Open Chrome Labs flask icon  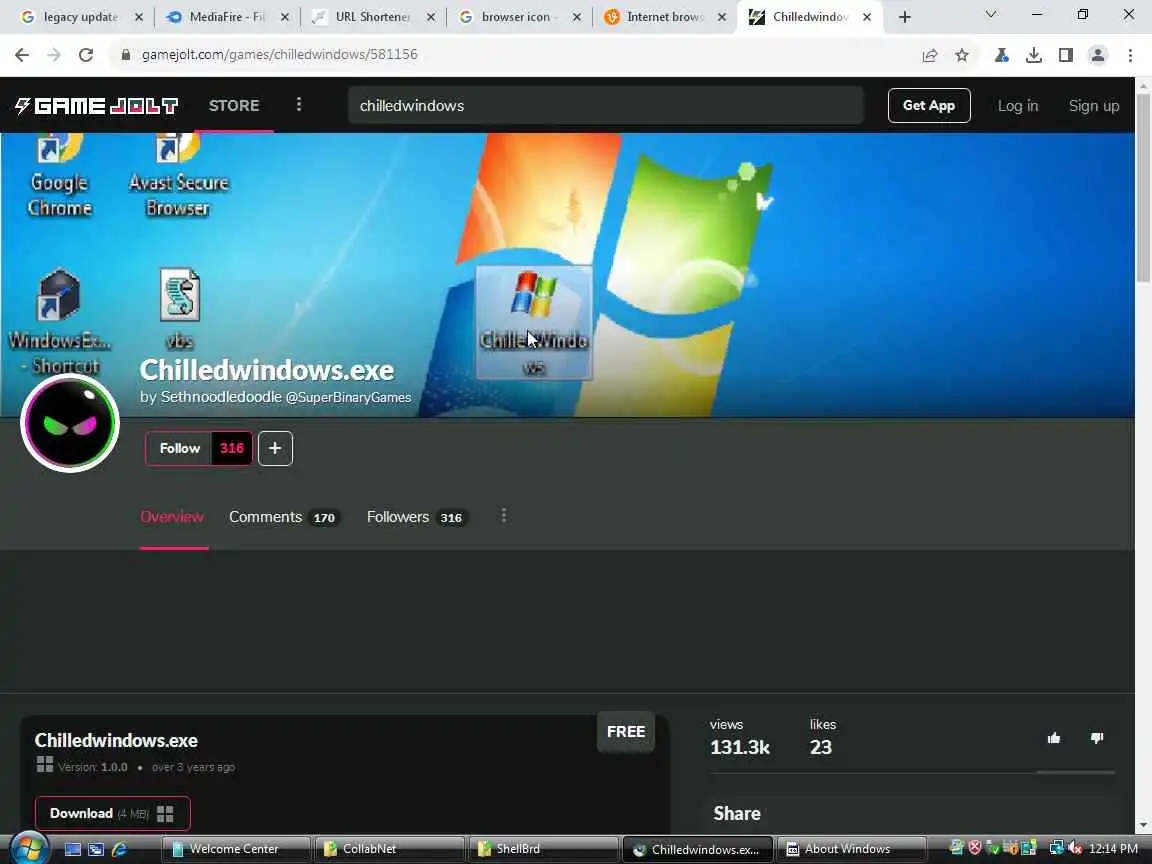pyautogui.click(x=1001, y=55)
